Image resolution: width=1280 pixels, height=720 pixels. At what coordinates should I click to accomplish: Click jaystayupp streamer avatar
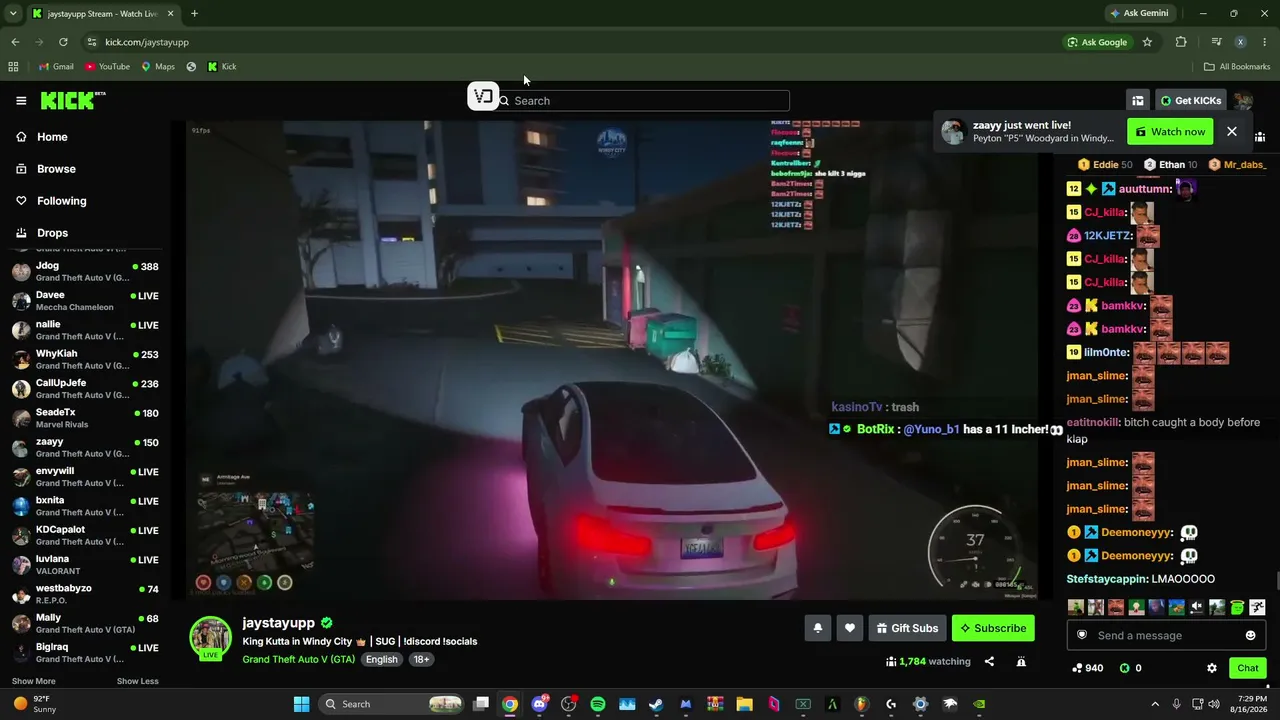click(211, 638)
